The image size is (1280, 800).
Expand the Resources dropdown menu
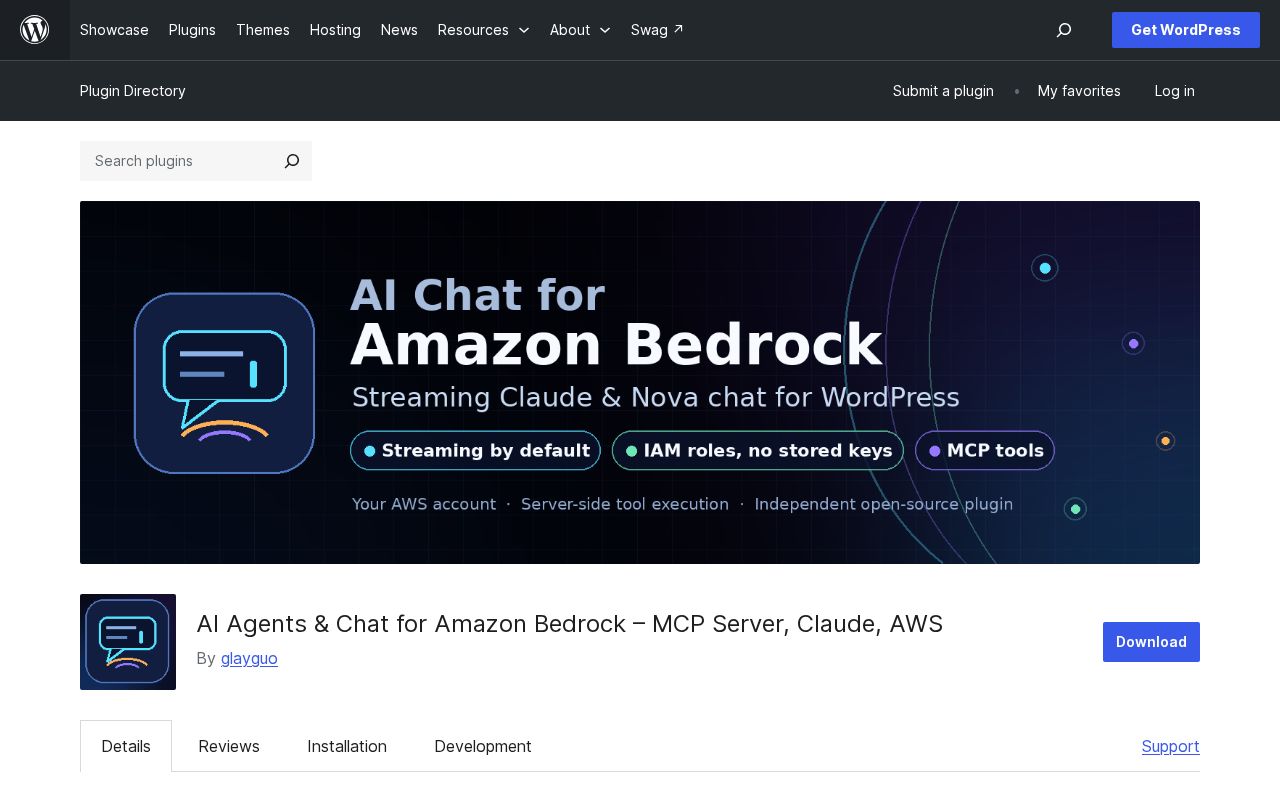(484, 30)
